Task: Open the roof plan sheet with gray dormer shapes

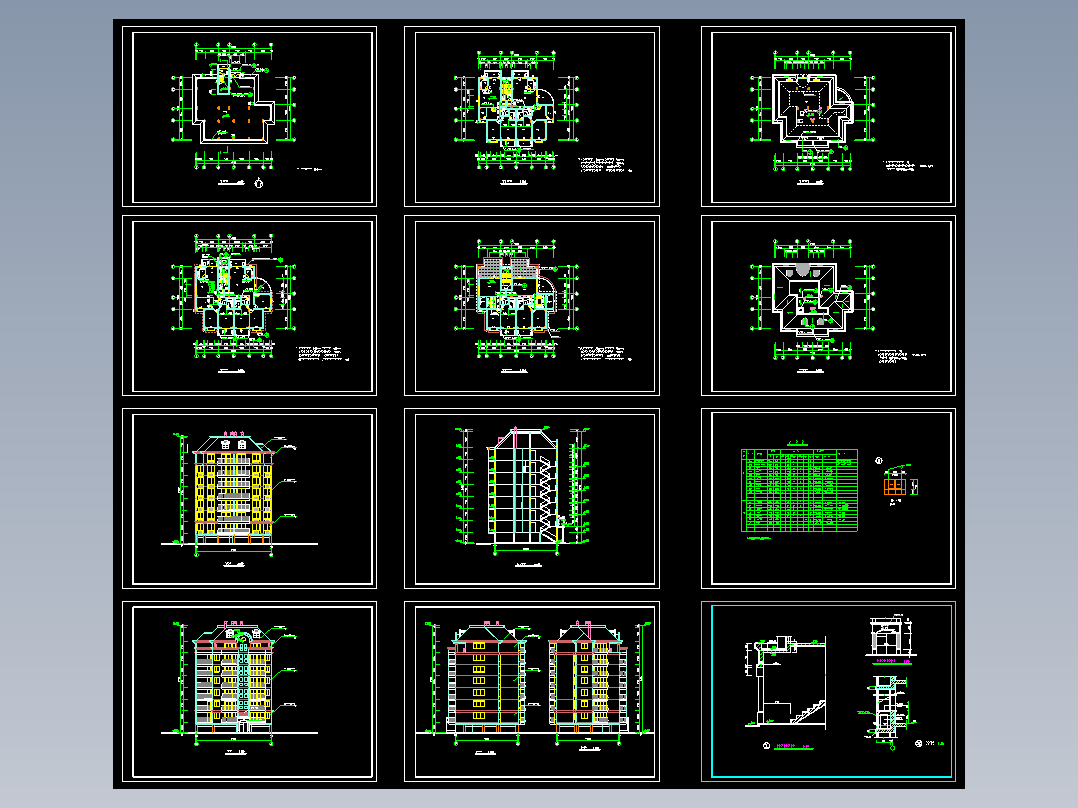Action: click(x=828, y=305)
